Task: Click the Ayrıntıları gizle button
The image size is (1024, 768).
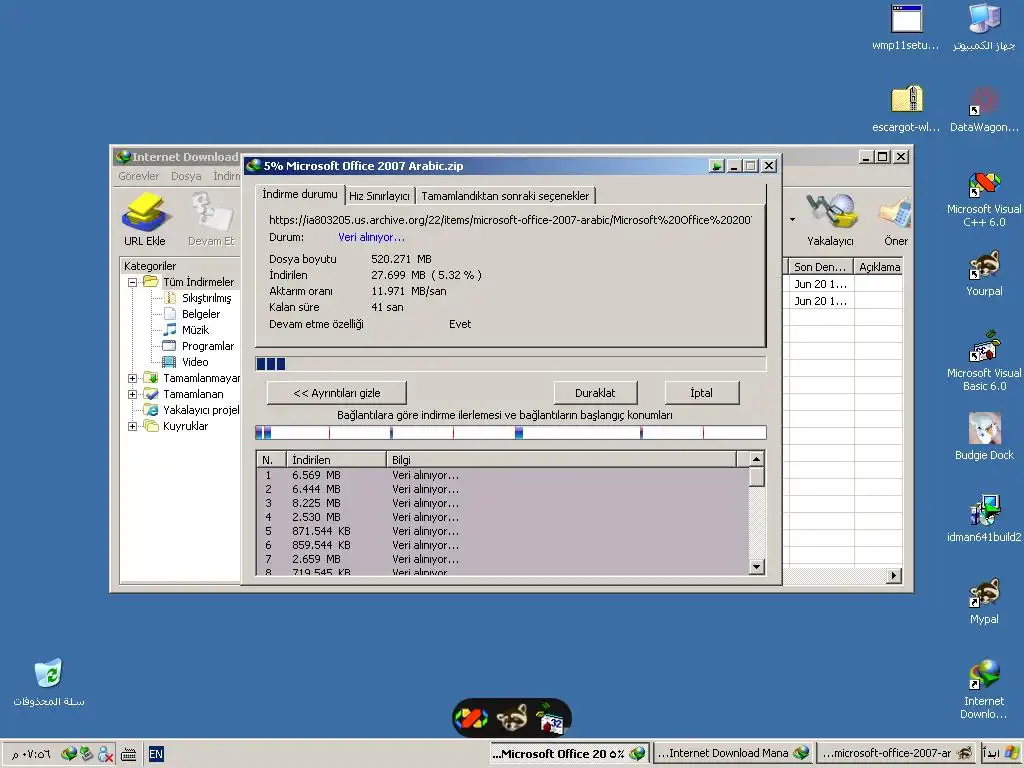Action: [337, 393]
